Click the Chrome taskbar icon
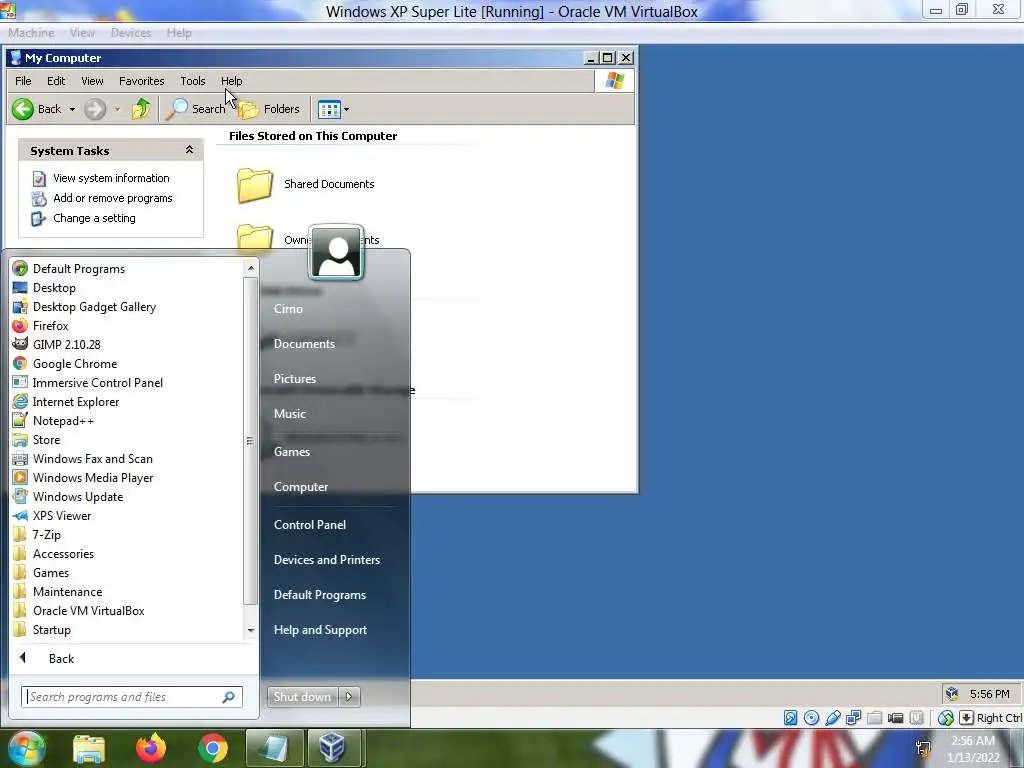Viewport: 1024px width, 768px height. (x=213, y=748)
